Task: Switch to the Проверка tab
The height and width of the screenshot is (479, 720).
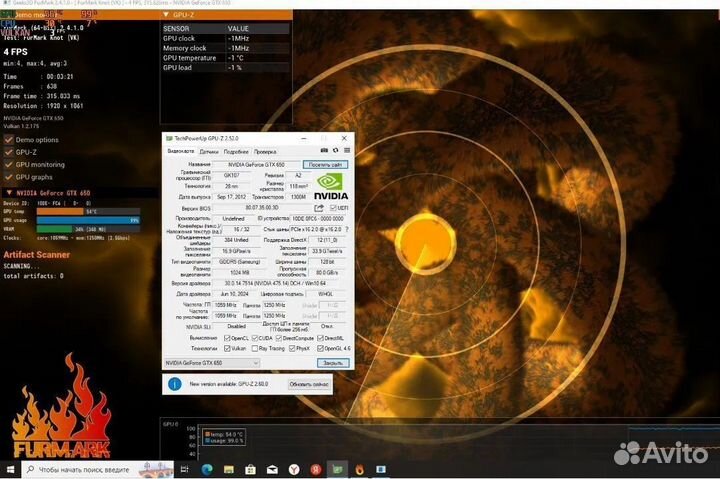Action: coord(265,152)
